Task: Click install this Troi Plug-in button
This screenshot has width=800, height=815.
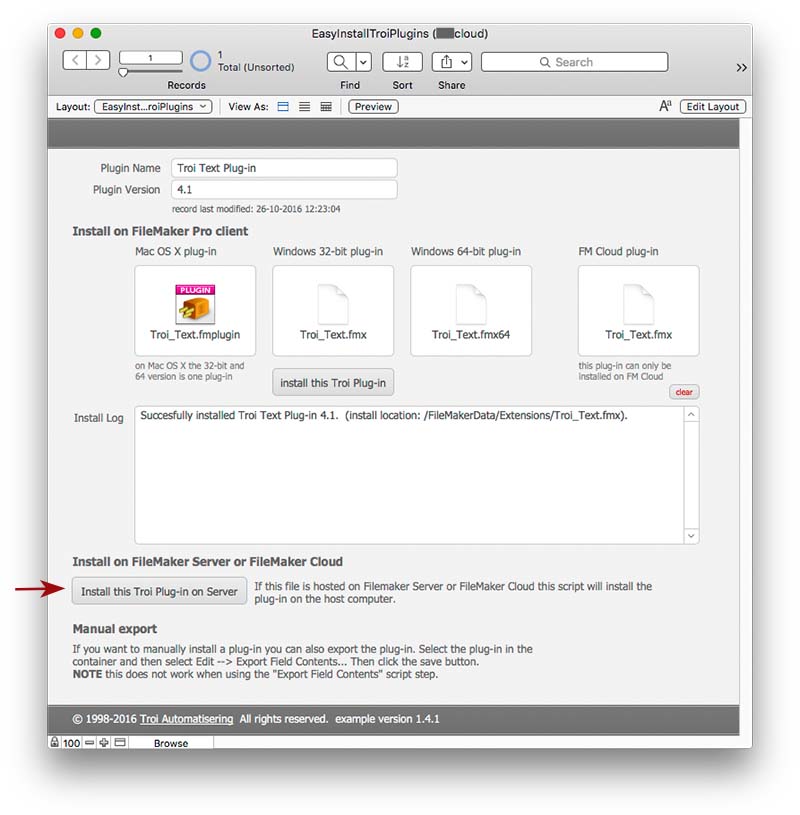Action: tap(333, 383)
